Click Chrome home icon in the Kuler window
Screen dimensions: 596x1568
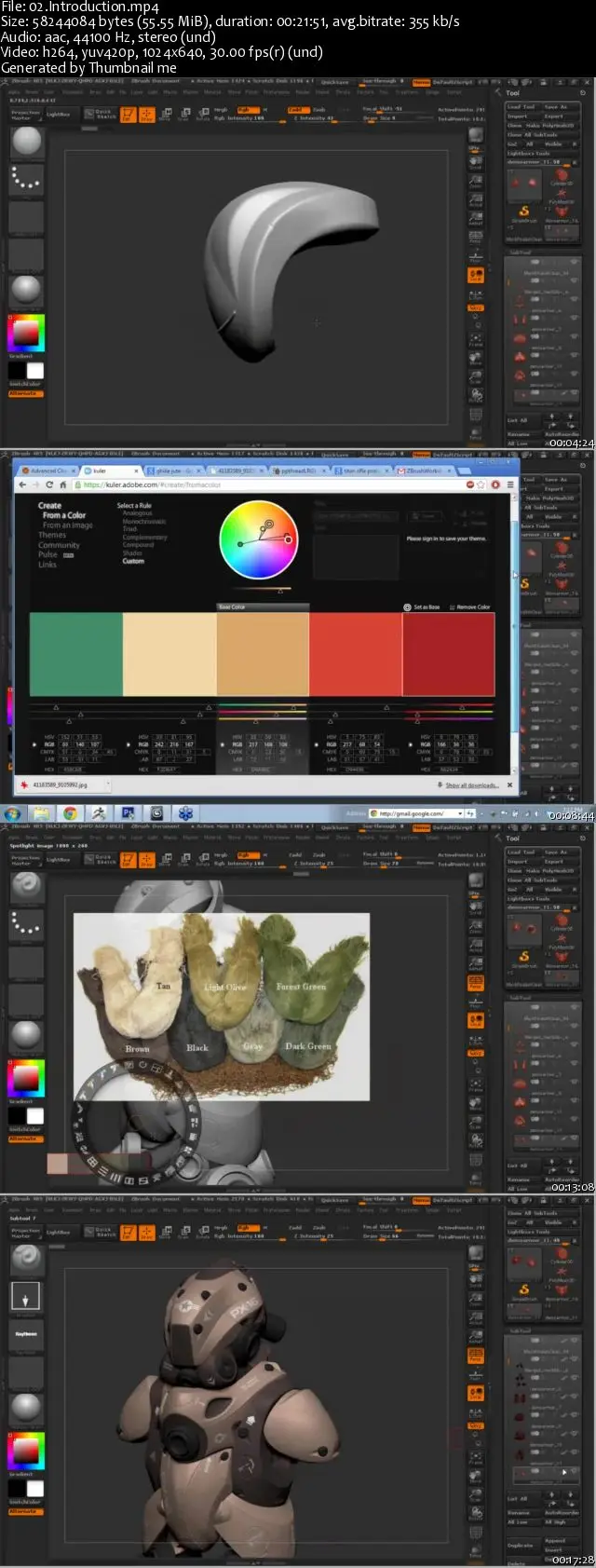coord(62,484)
